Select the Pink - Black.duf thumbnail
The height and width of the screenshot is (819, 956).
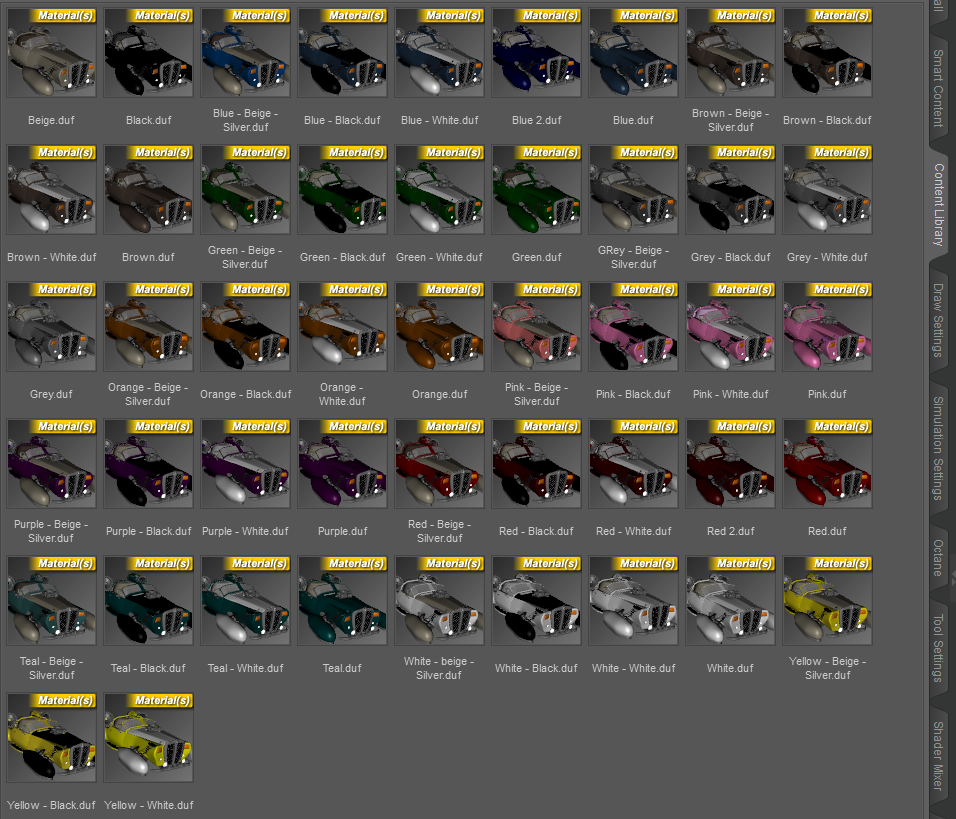(x=633, y=326)
